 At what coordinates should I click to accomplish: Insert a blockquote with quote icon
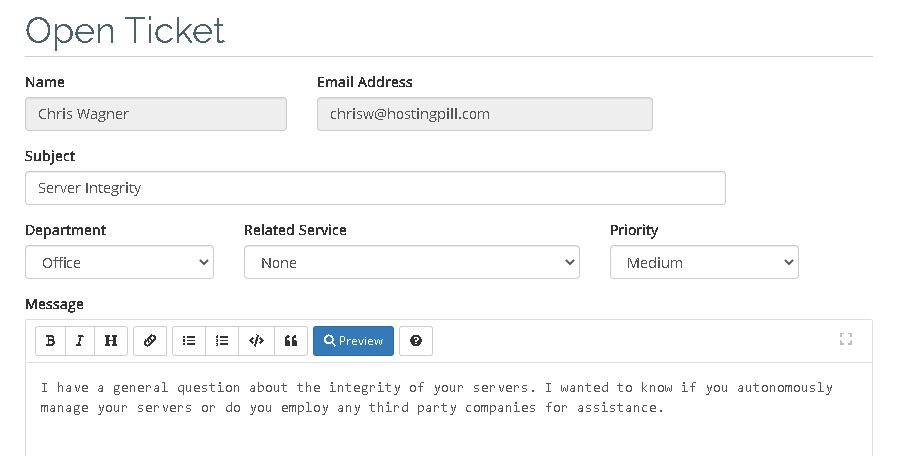[x=291, y=341]
